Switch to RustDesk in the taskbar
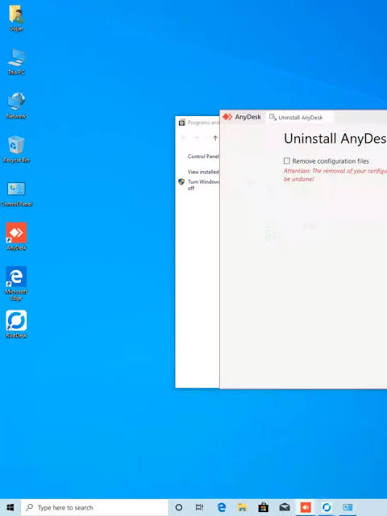 (326, 507)
